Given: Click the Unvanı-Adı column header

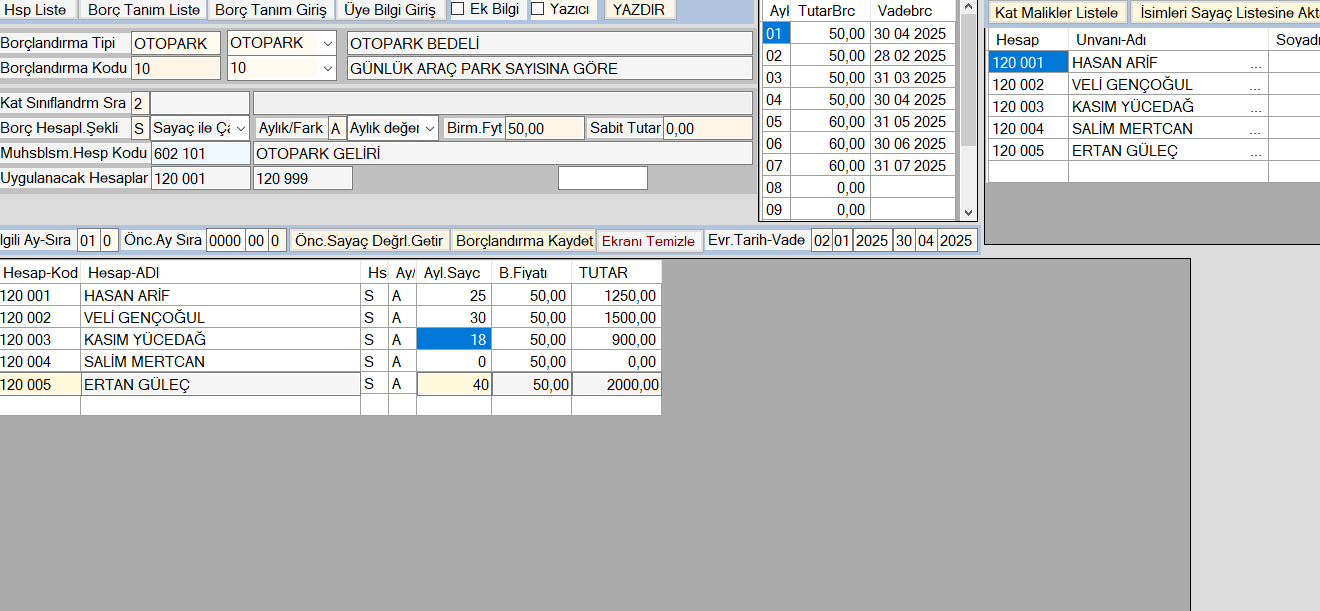Looking at the screenshot, I should click(1168, 40).
